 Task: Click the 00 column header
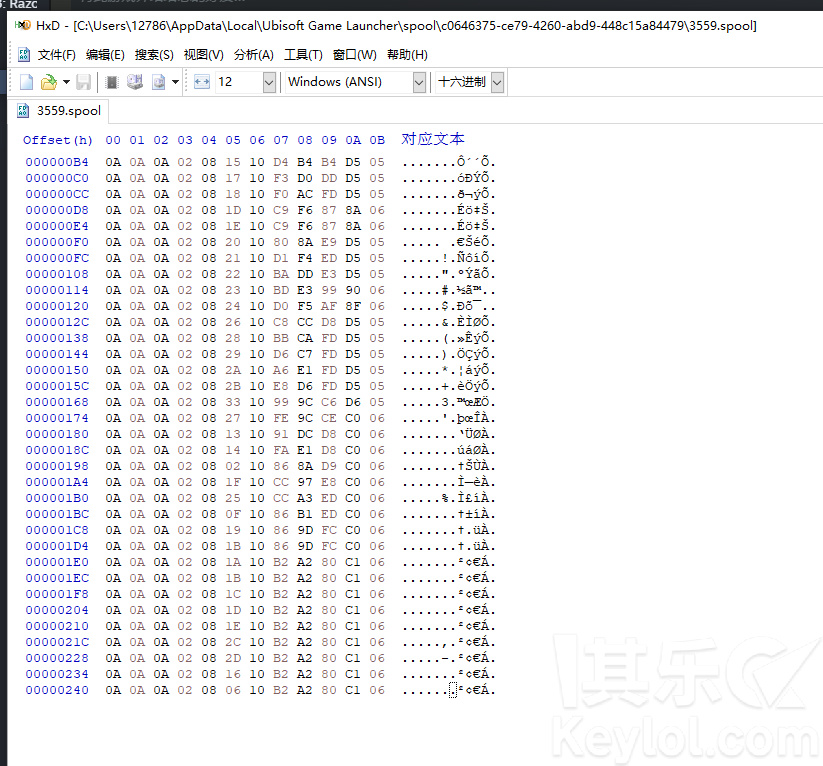click(113, 140)
